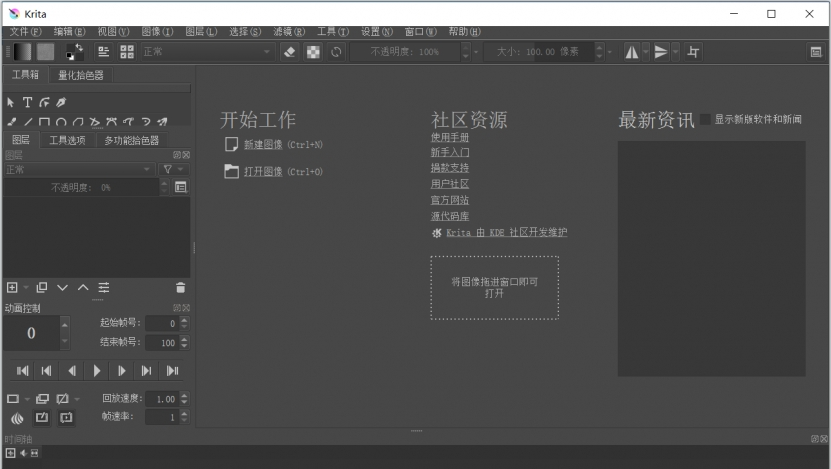Click the add layer plus icon
Screen dimensions: 831x469
tap(12, 287)
